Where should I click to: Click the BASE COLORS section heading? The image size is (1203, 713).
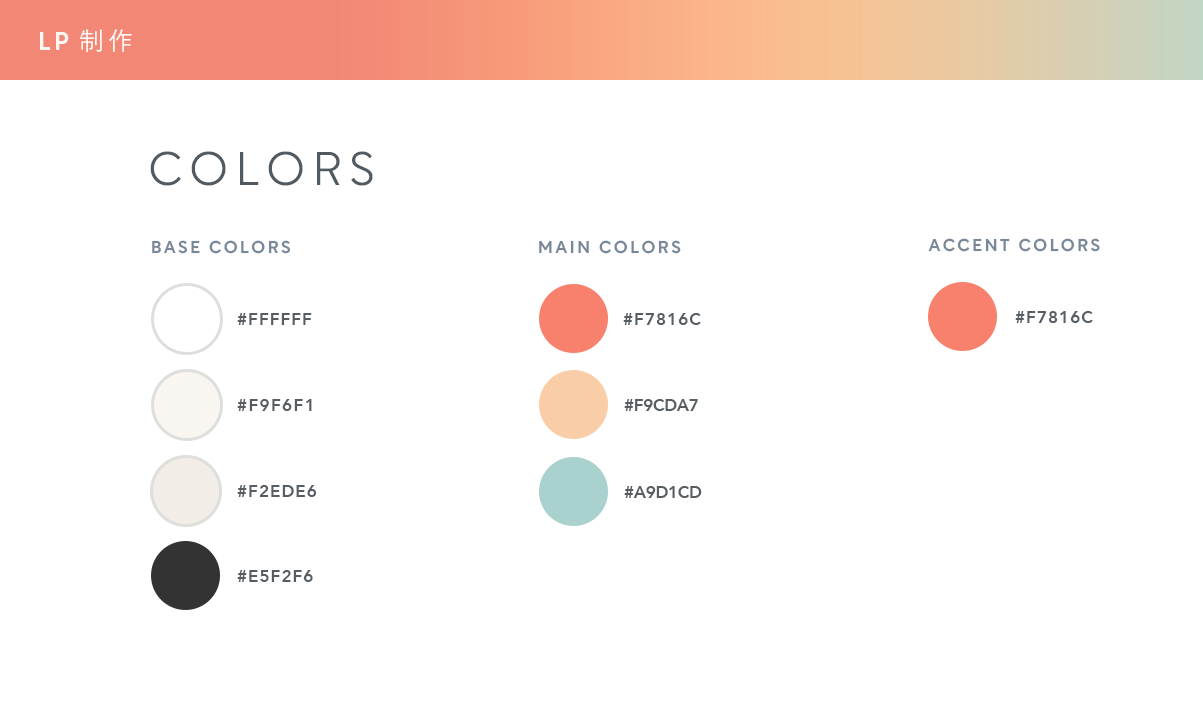221,248
